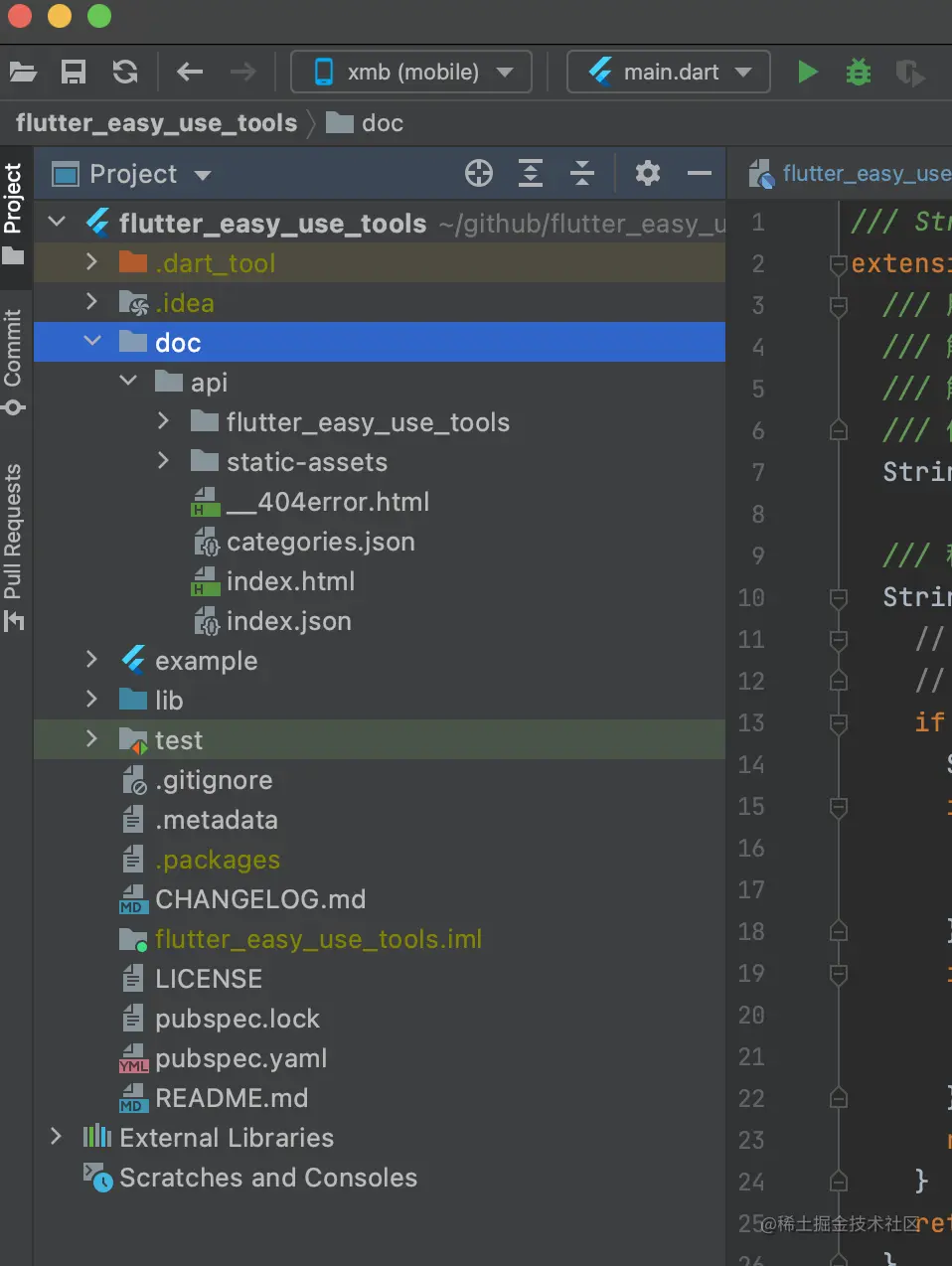
Task: Navigate forward with the right arrow
Action: 242,72
